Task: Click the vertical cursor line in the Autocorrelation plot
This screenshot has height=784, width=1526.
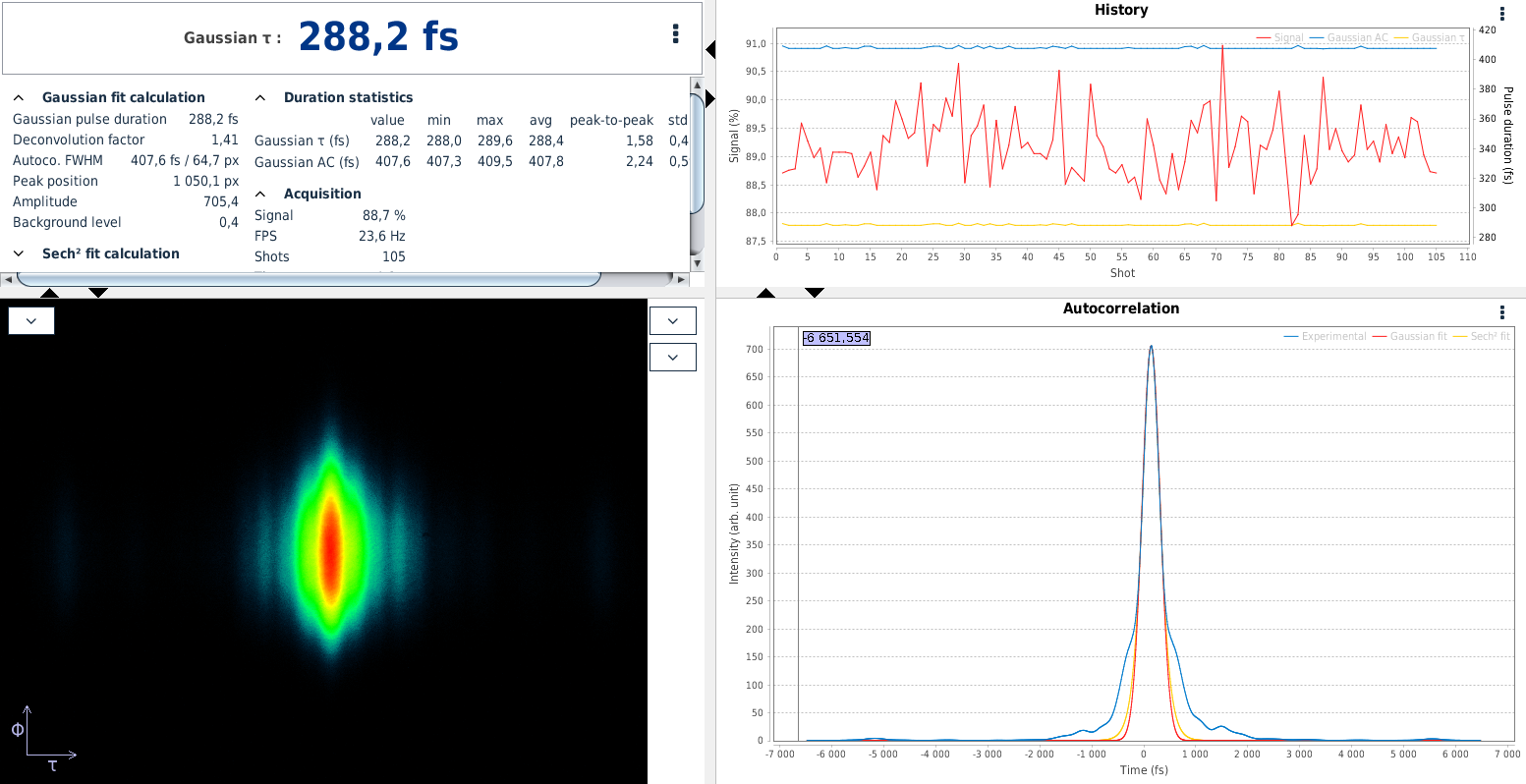Action: (798, 535)
